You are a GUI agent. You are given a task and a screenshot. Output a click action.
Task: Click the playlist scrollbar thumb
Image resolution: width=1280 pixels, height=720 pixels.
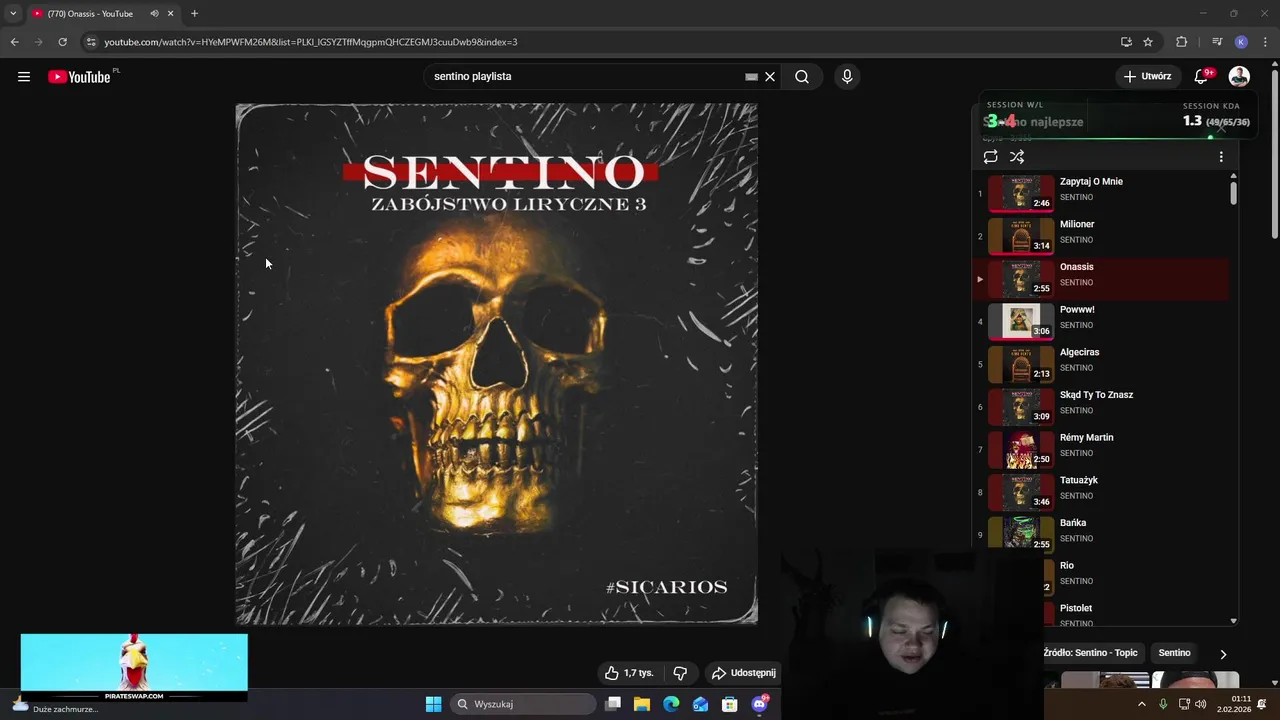pyautogui.click(x=1233, y=193)
